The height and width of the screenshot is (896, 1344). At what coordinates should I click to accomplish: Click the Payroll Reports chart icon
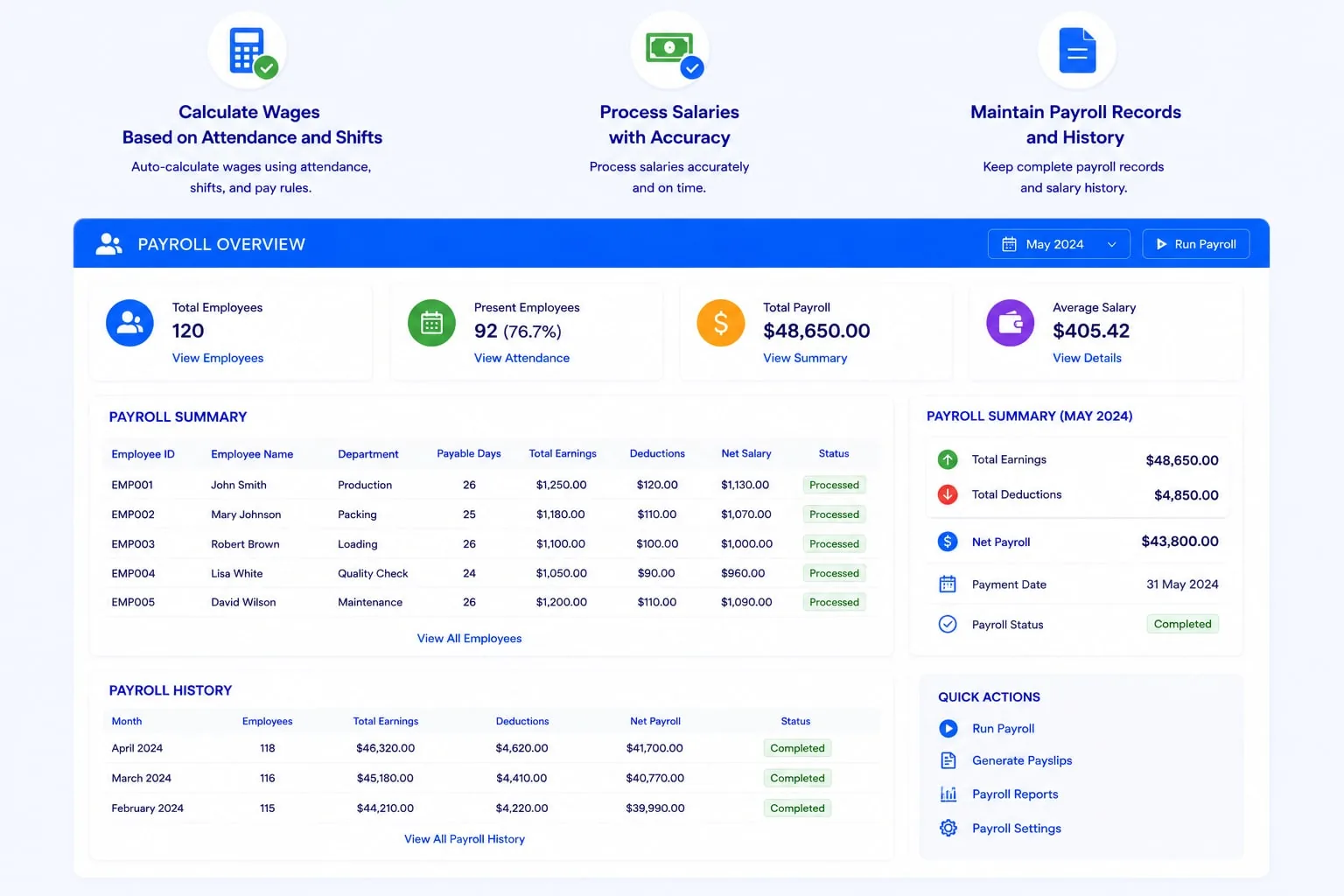click(948, 794)
